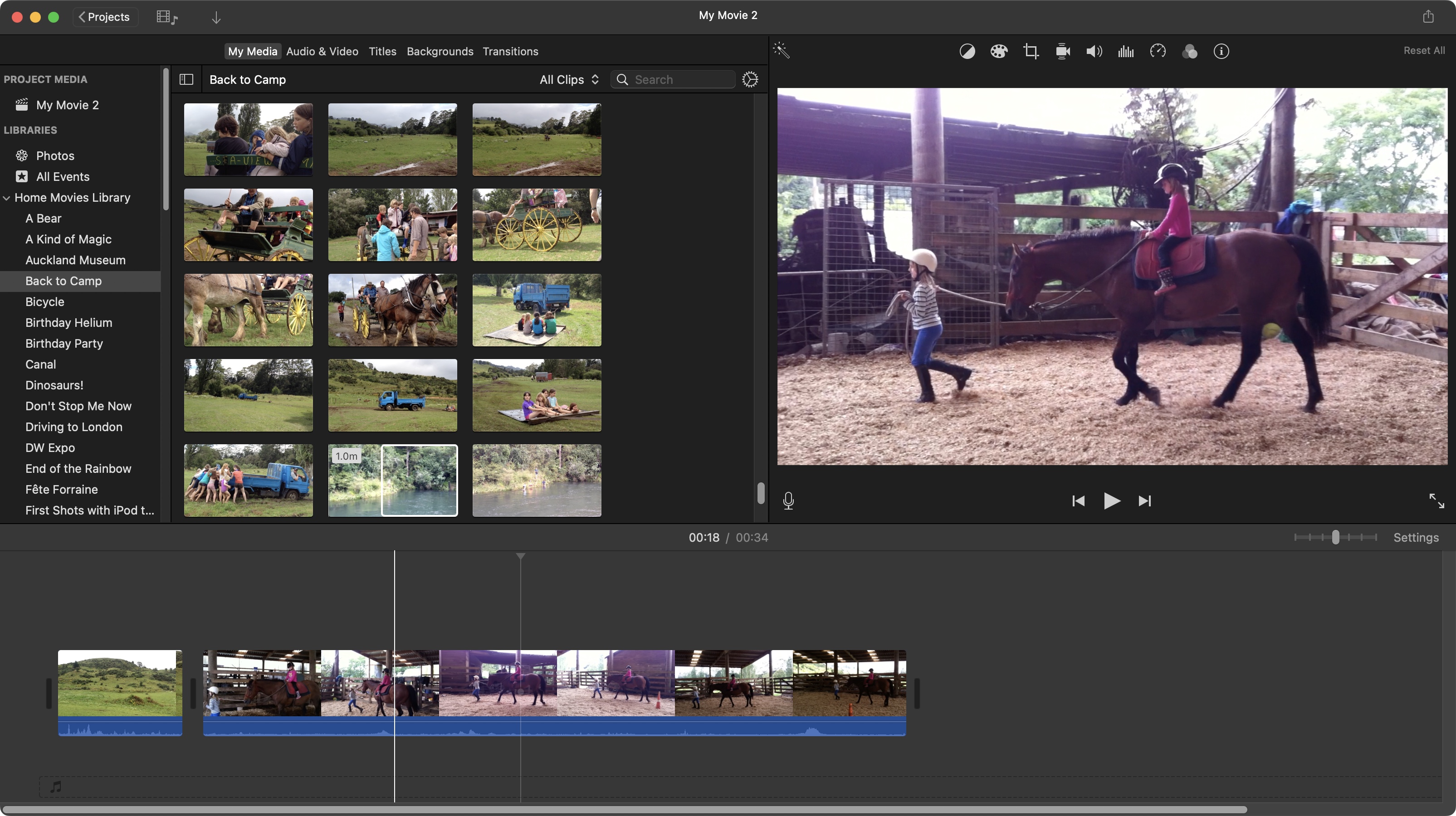Collapse the Home Movies Library tree
This screenshot has height=816, width=1456.
click(7, 198)
